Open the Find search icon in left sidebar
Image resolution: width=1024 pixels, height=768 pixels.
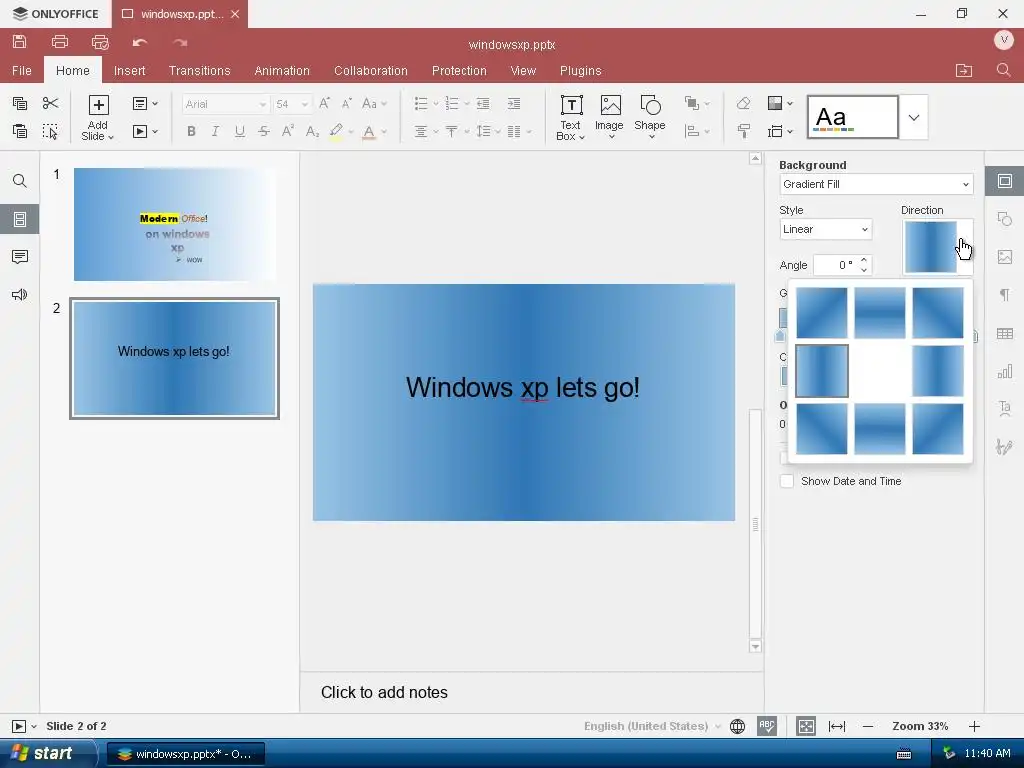[20, 181]
